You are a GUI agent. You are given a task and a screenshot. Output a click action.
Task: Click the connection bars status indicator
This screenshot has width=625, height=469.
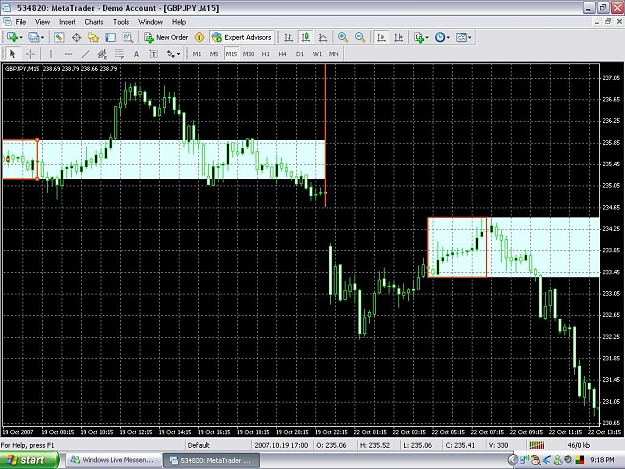coord(537,445)
